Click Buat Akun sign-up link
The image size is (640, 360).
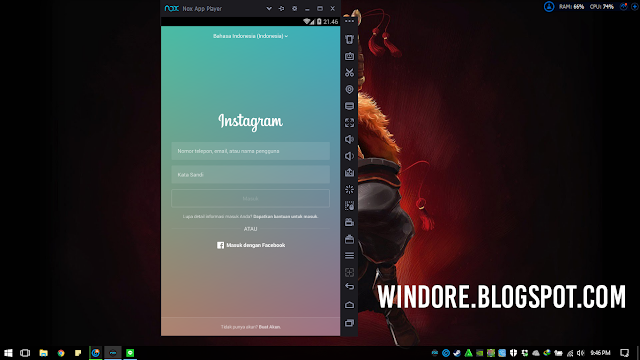pyautogui.click(x=270, y=327)
